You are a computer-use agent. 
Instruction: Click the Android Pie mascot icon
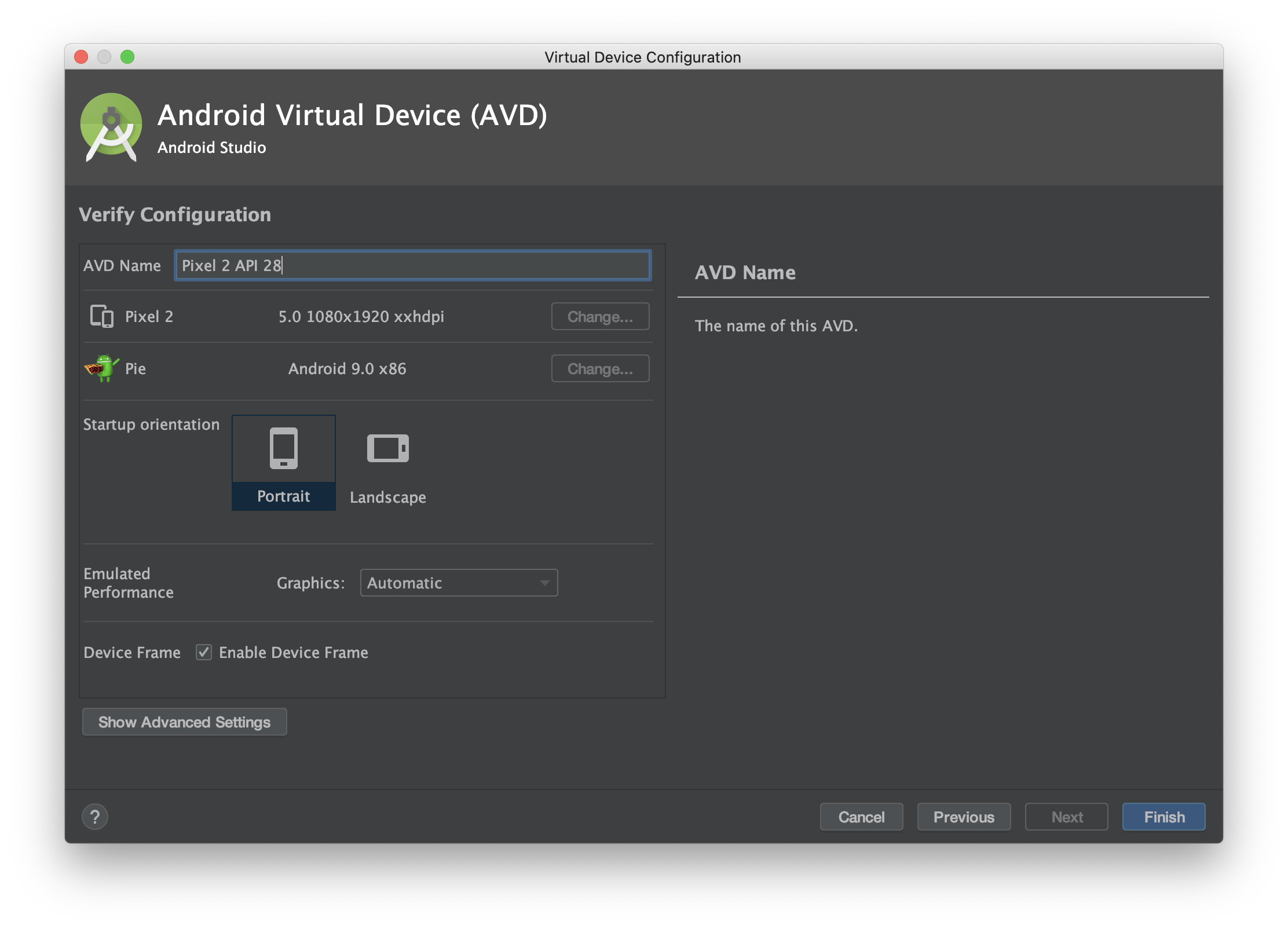(x=102, y=368)
